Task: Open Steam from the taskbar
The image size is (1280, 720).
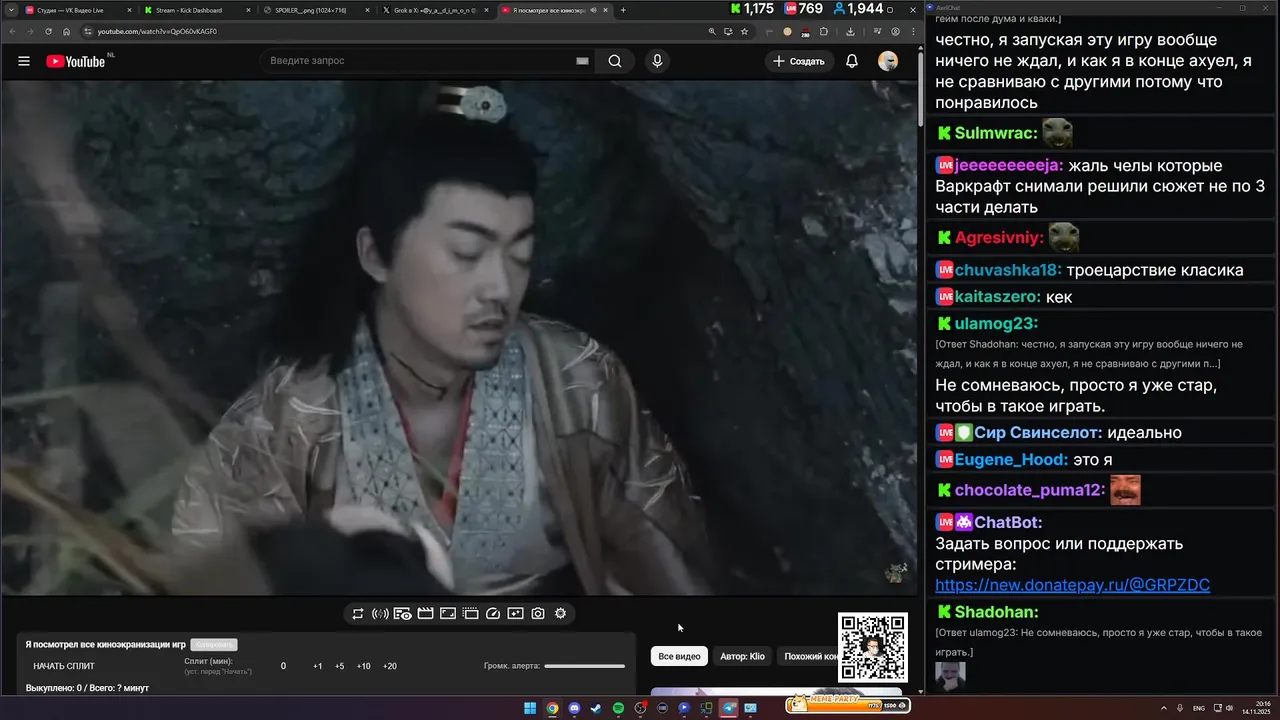Action: coord(596,708)
